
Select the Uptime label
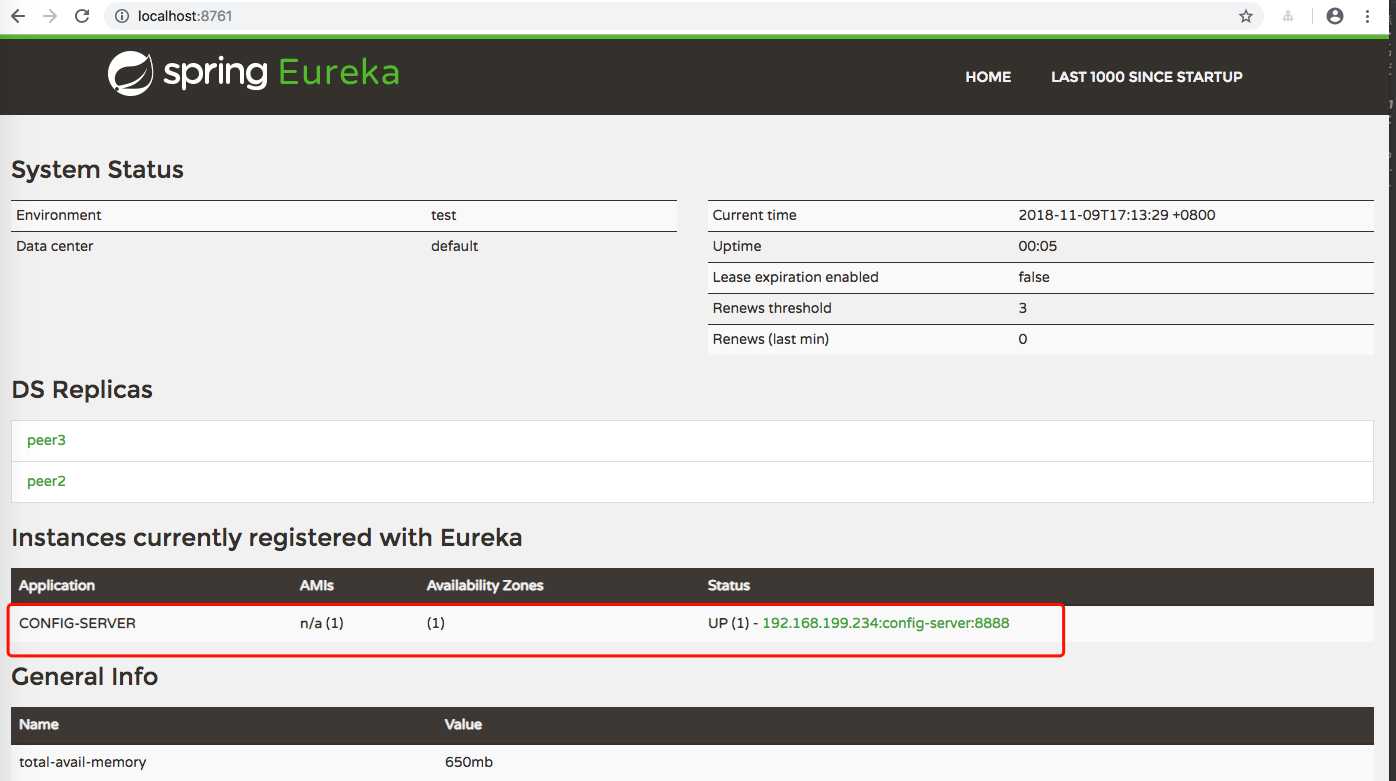737,246
